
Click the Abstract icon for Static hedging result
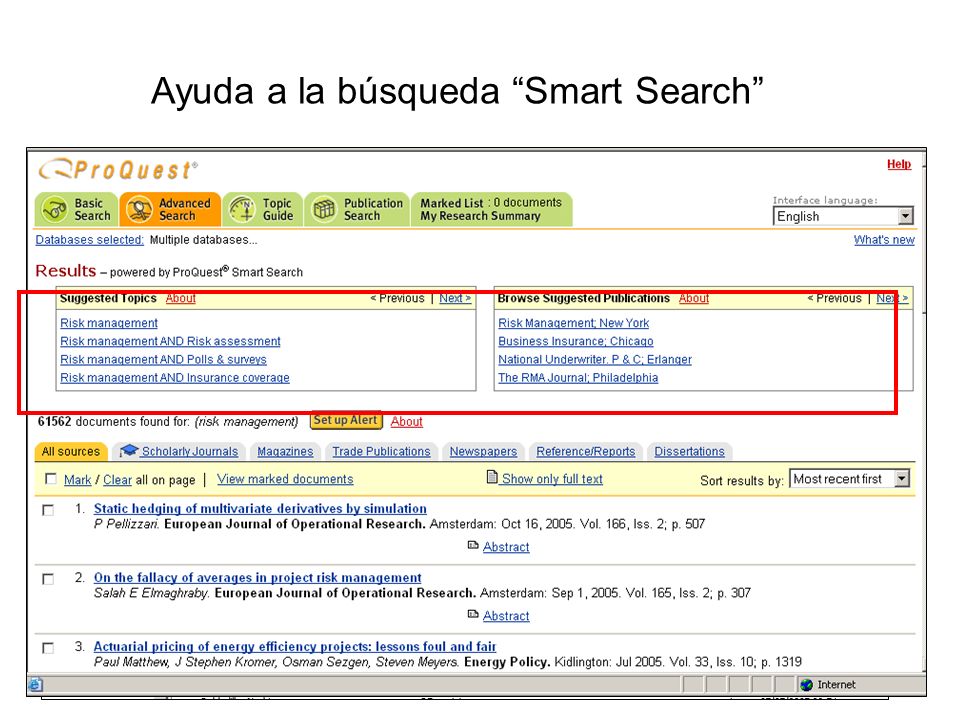(x=473, y=545)
